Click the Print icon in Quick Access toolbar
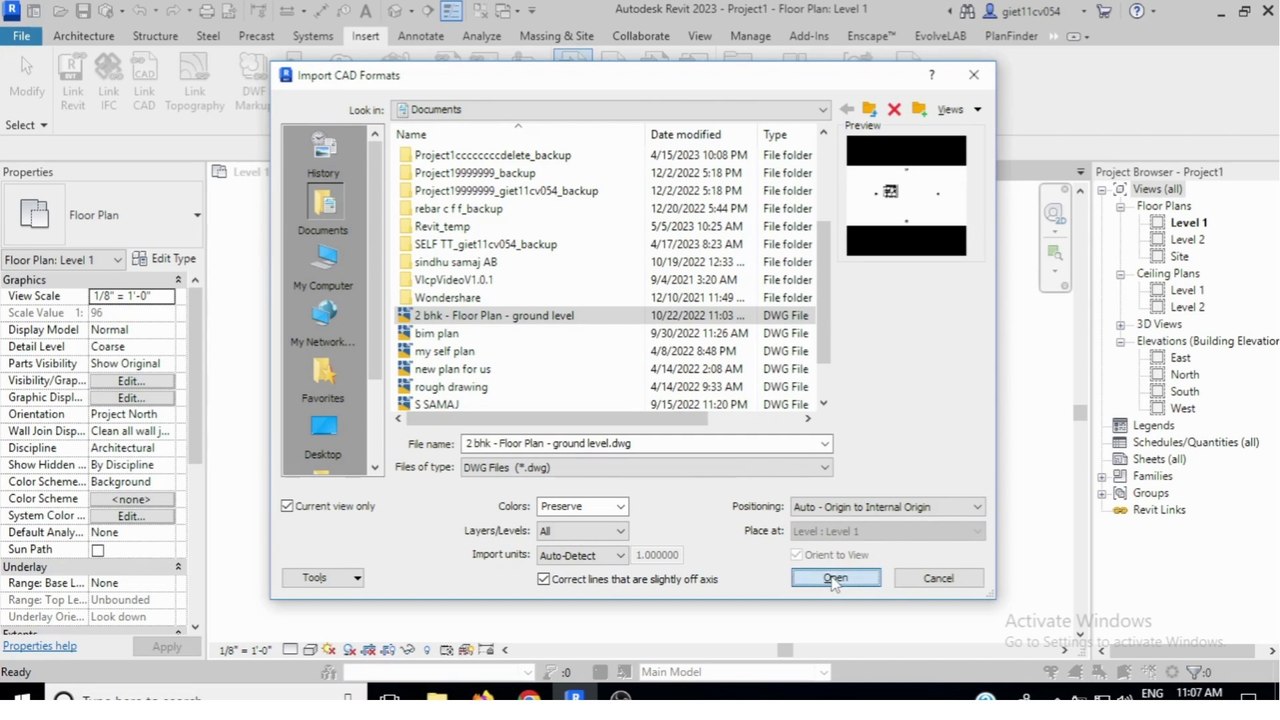This screenshot has width=1280, height=720. pos(207,11)
